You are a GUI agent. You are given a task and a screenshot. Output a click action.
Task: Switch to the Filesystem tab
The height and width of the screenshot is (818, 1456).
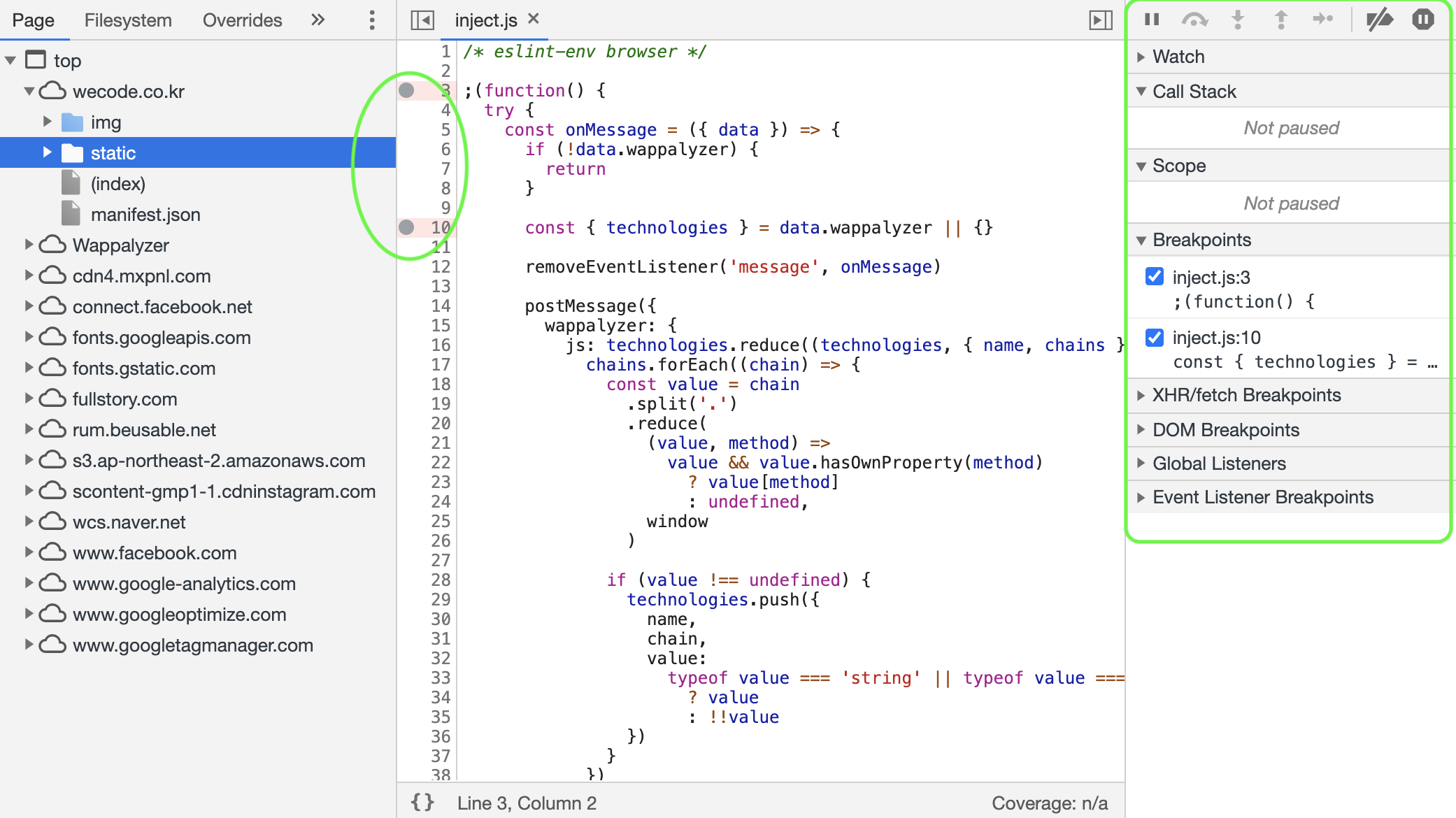pyautogui.click(x=128, y=20)
